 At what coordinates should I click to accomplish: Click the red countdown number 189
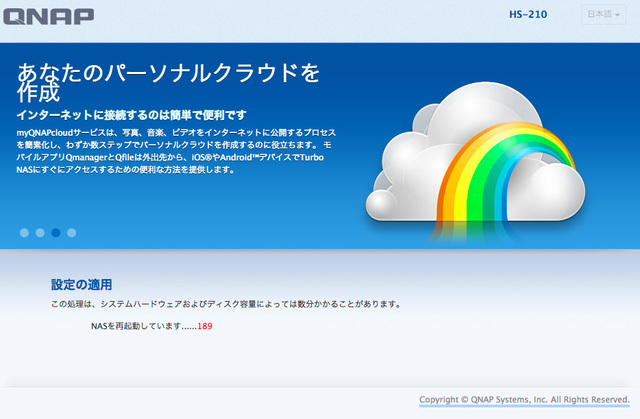click(x=205, y=326)
